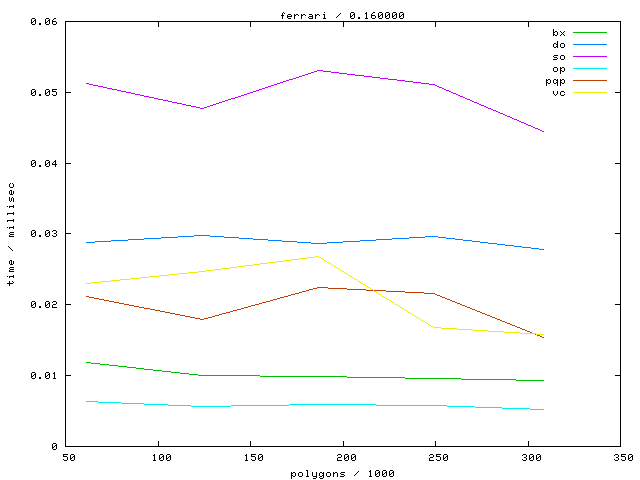Click the 200 x-axis tick label
640x480 pixels.
(344, 458)
